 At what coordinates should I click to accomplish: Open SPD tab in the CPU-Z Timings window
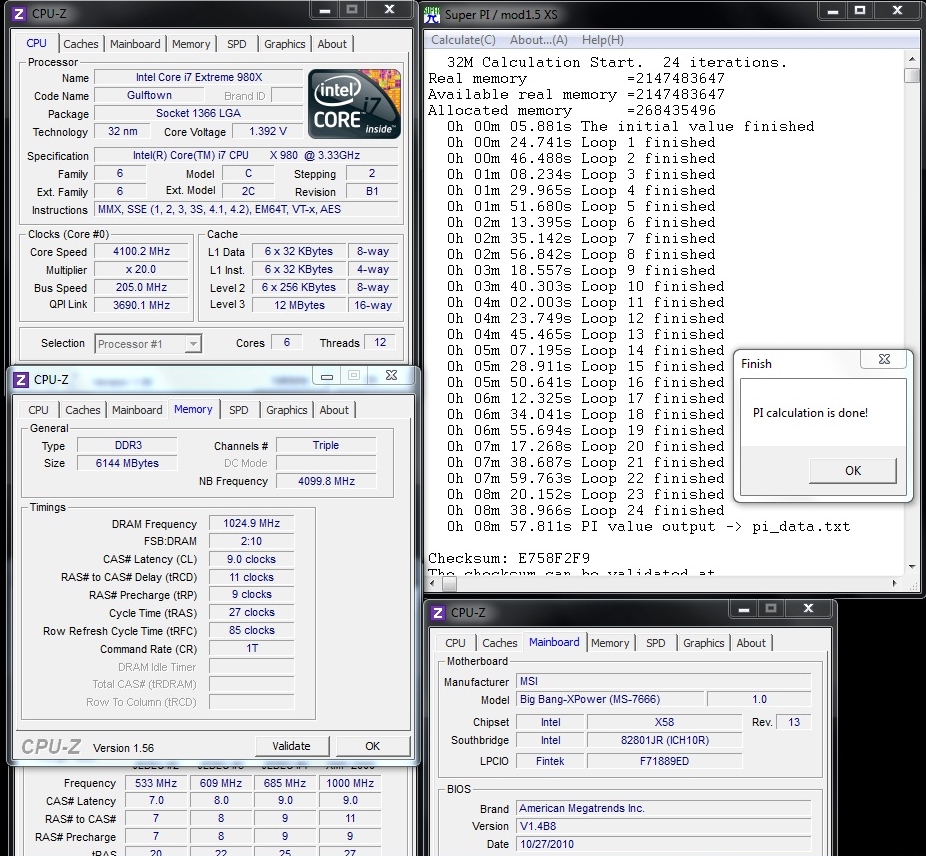[x=239, y=410]
